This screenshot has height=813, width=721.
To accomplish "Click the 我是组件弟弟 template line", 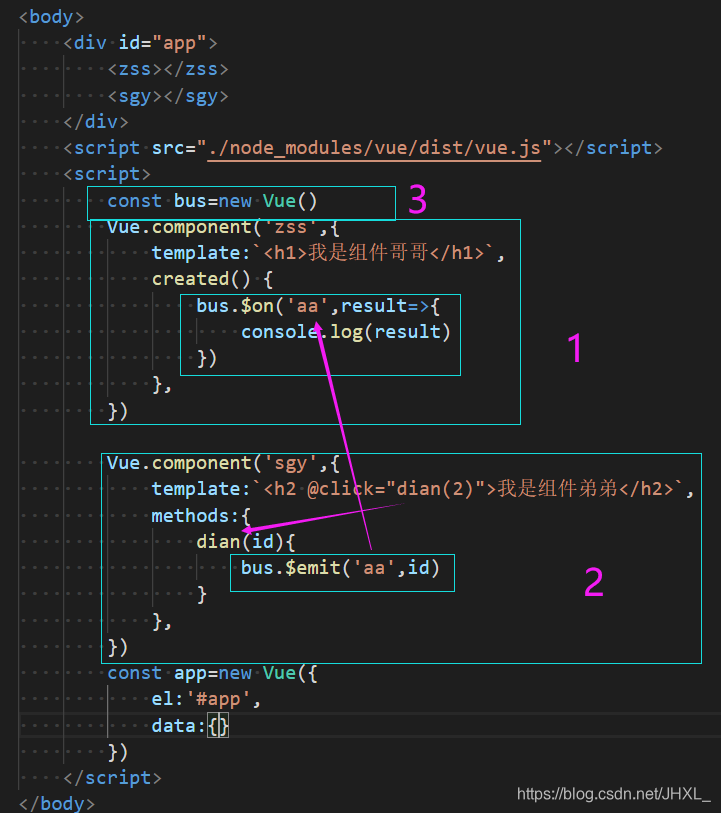I will pos(422,489).
